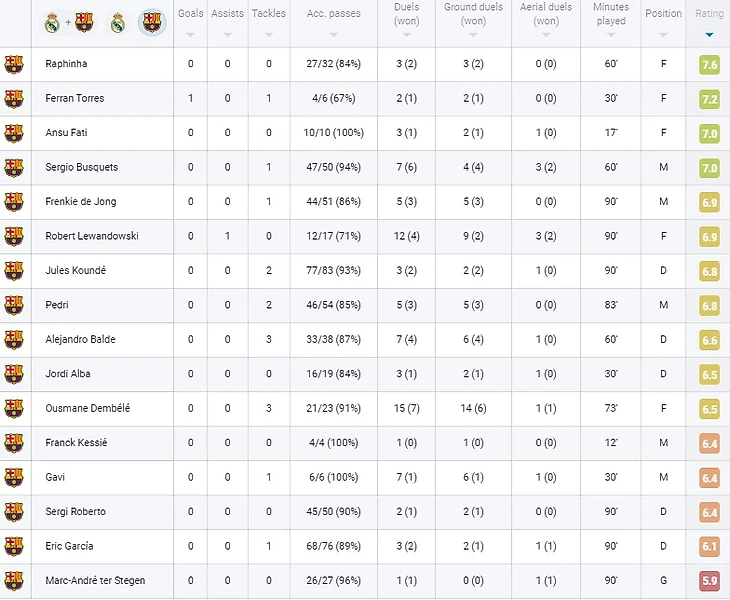Image resolution: width=730 pixels, height=600 pixels.
Task: Click the Tackles column sort arrow
Action: click(268, 34)
